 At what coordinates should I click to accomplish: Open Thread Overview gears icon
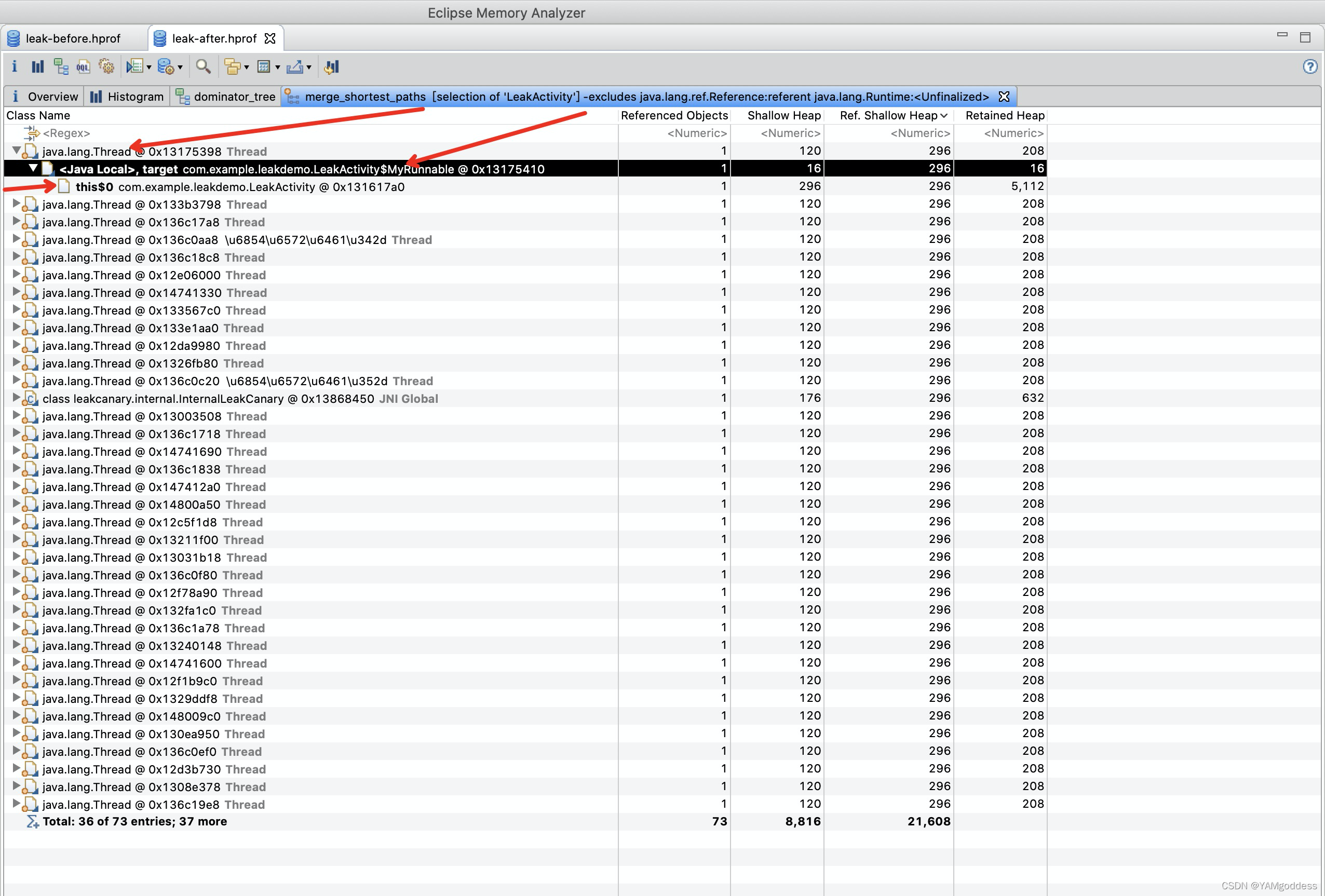click(x=106, y=66)
